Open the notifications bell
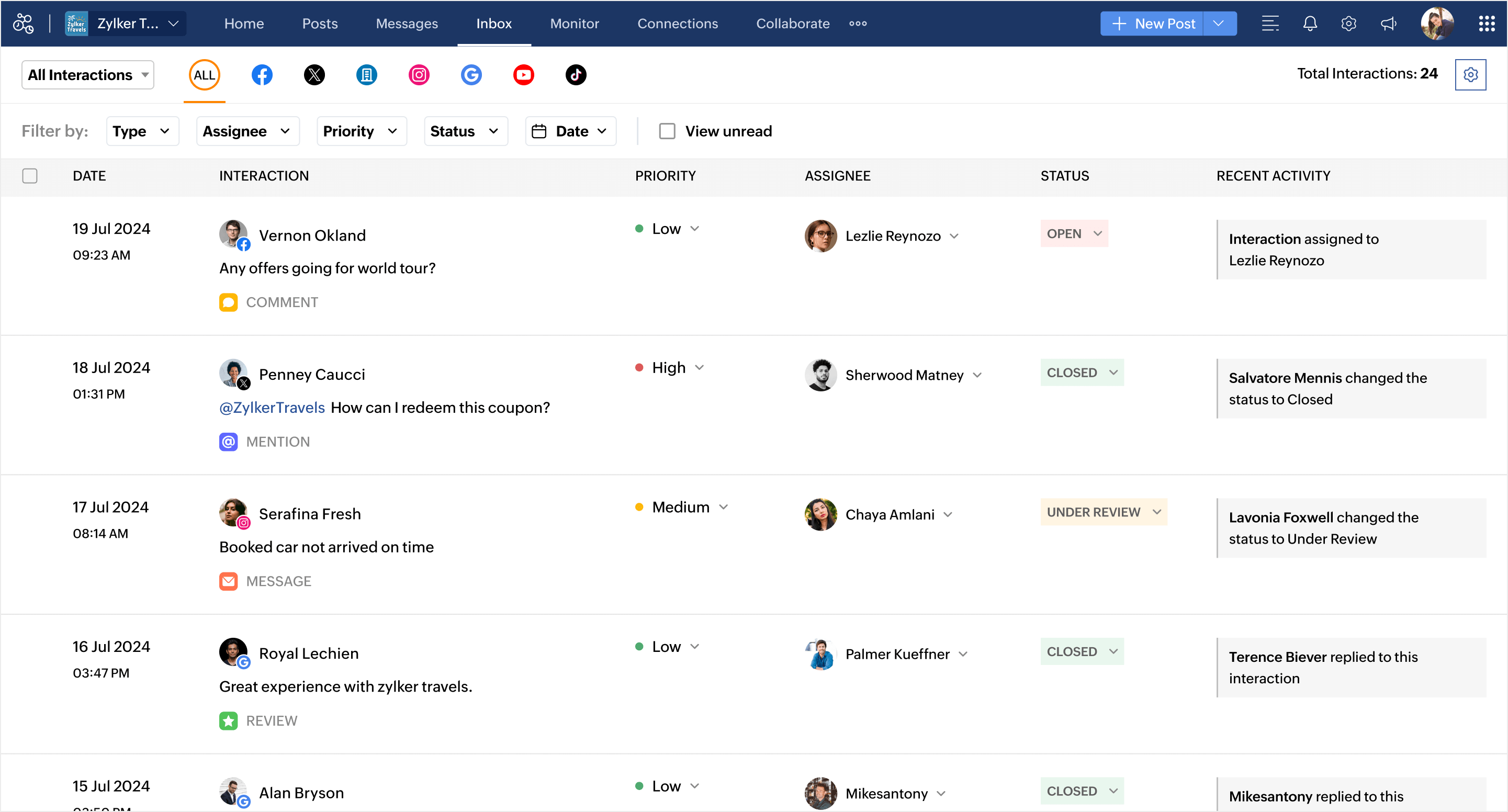This screenshot has width=1508, height=812. 1310,24
